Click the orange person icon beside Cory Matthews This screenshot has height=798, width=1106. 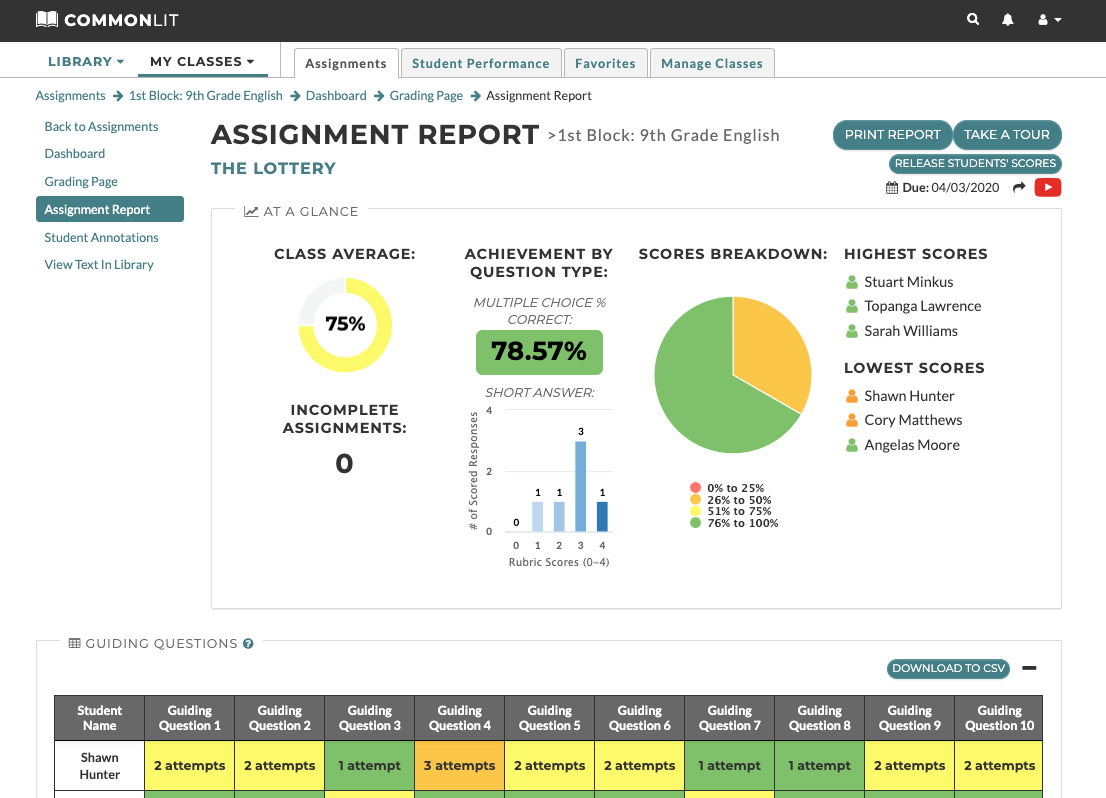[851, 421]
